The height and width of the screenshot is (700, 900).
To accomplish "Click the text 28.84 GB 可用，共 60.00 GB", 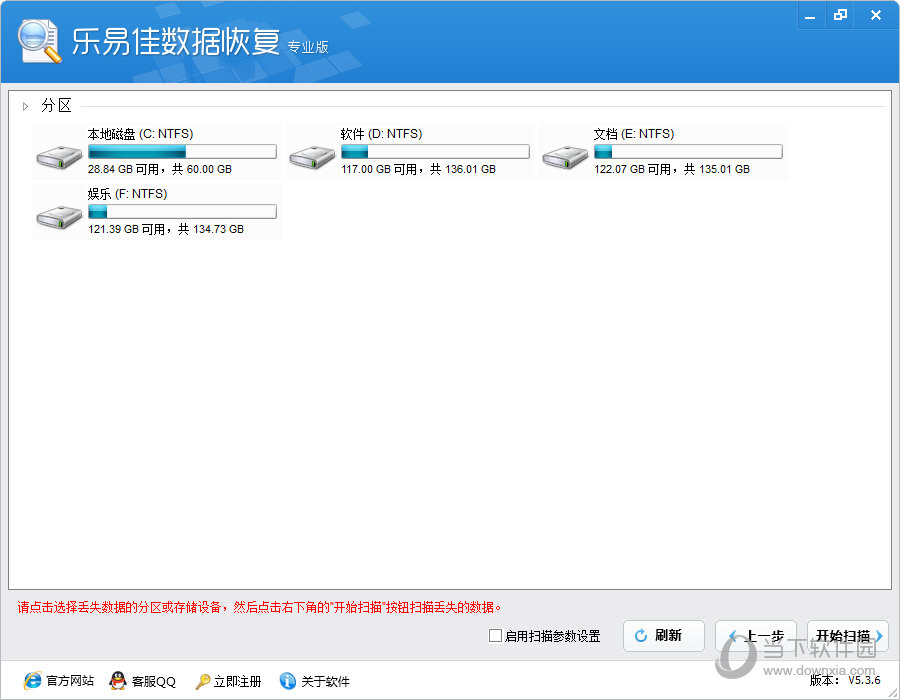I will pos(160,169).
